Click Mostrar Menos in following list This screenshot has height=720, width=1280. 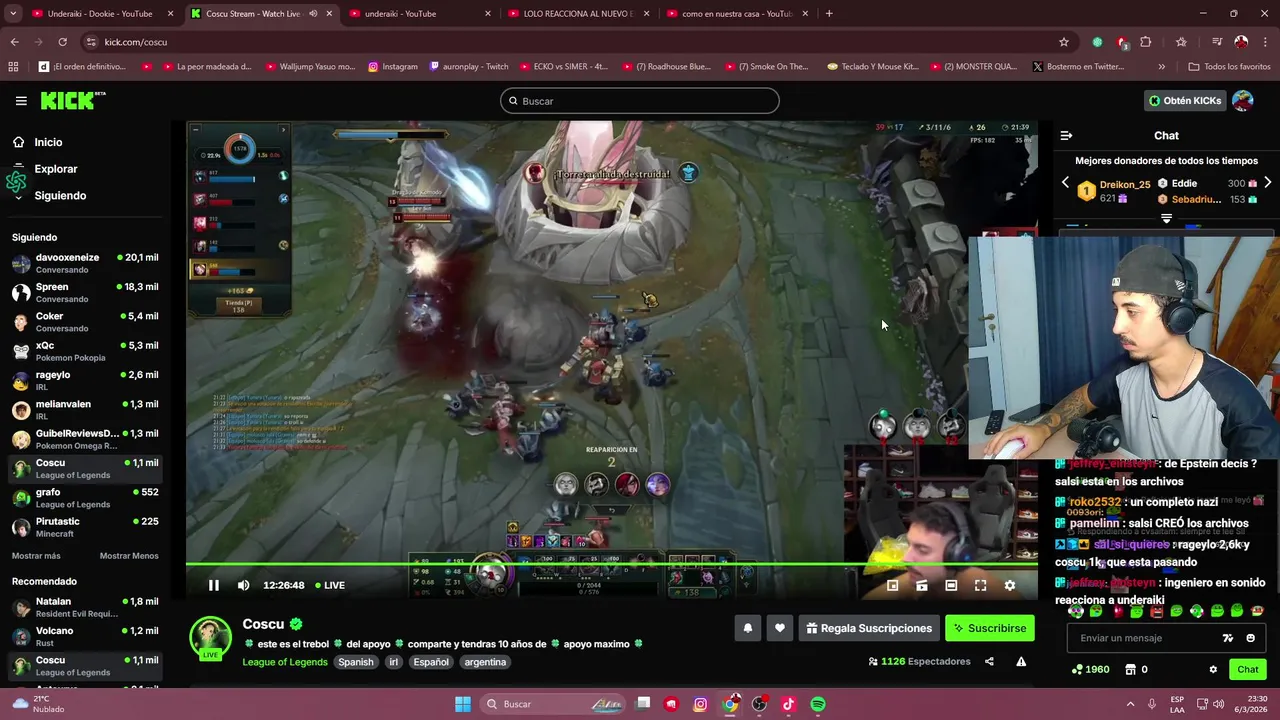129,556
